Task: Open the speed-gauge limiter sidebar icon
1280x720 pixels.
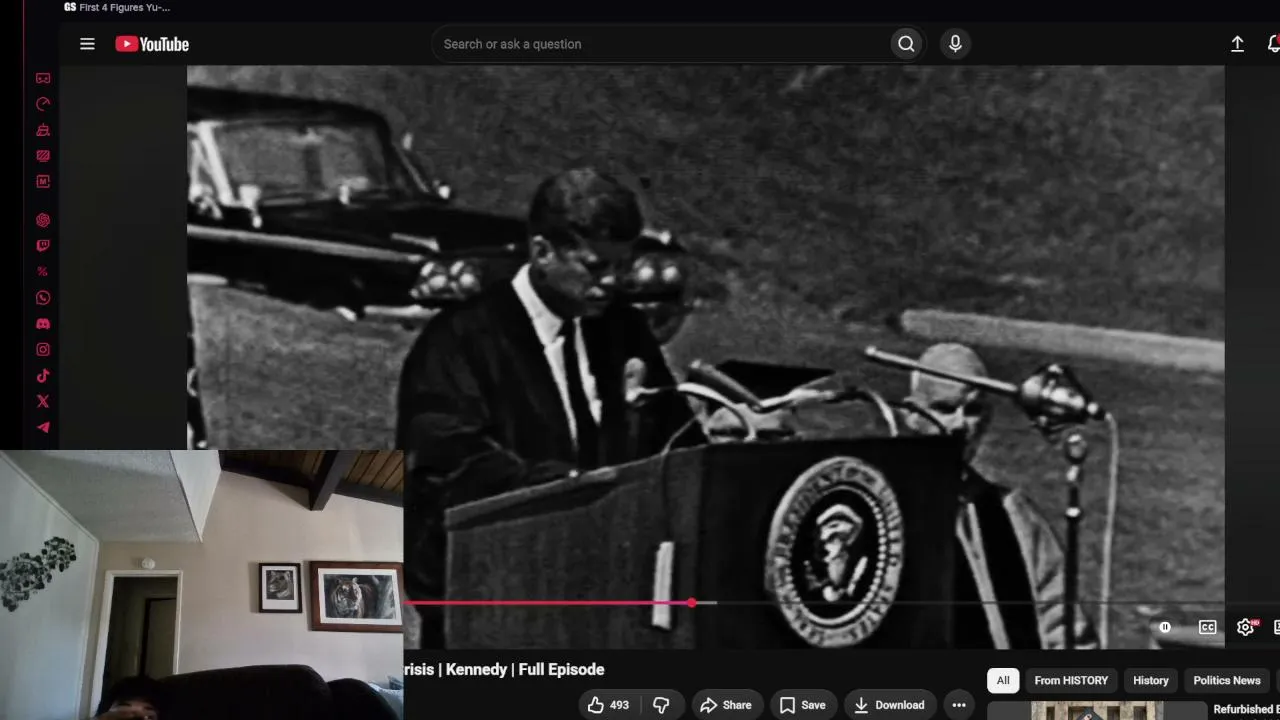Action: point(43,104)
